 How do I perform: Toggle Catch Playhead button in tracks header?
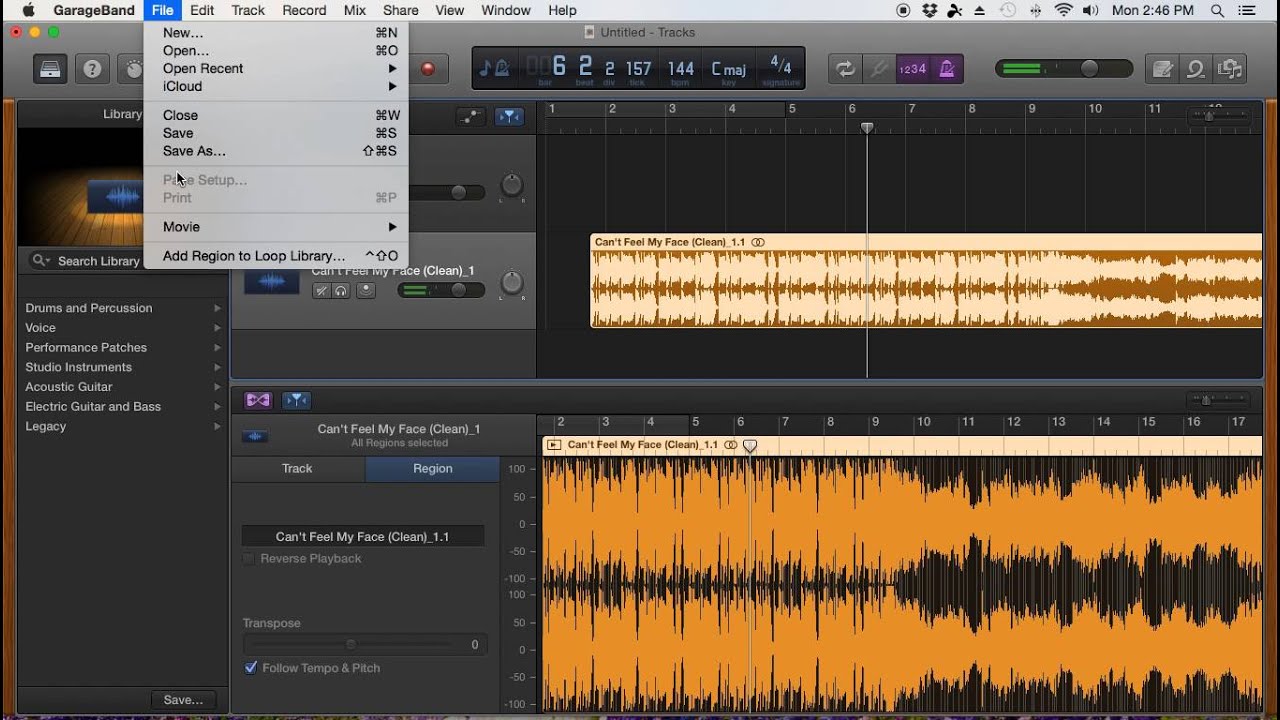509,117
